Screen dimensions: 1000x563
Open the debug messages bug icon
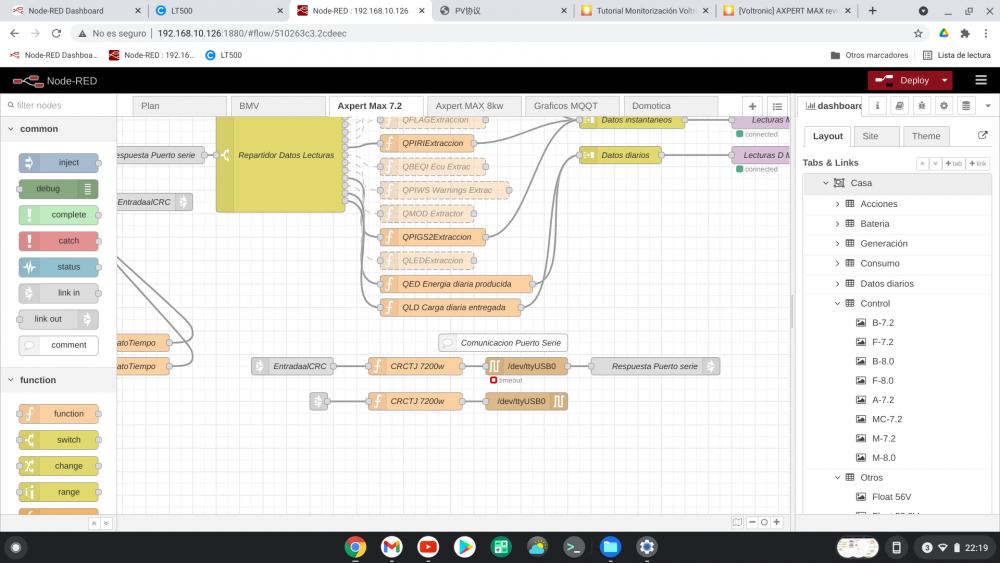922,106
